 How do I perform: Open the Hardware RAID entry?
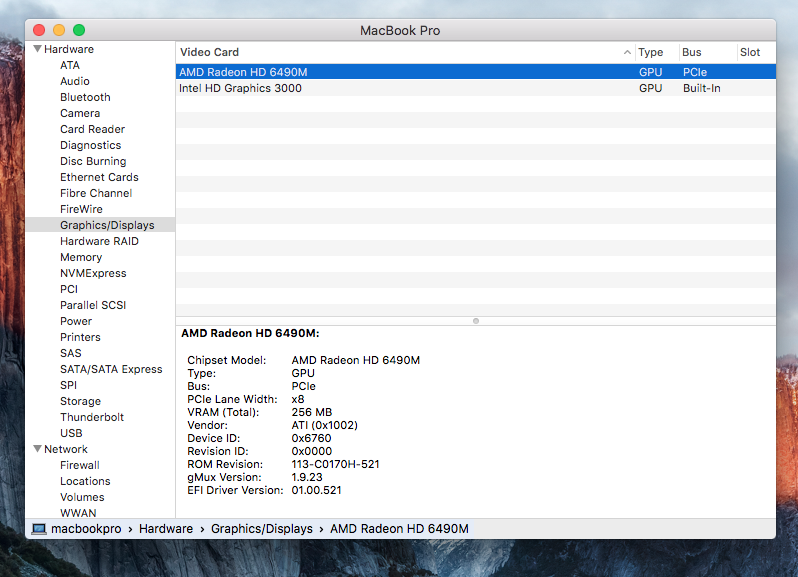click(99, 241)
